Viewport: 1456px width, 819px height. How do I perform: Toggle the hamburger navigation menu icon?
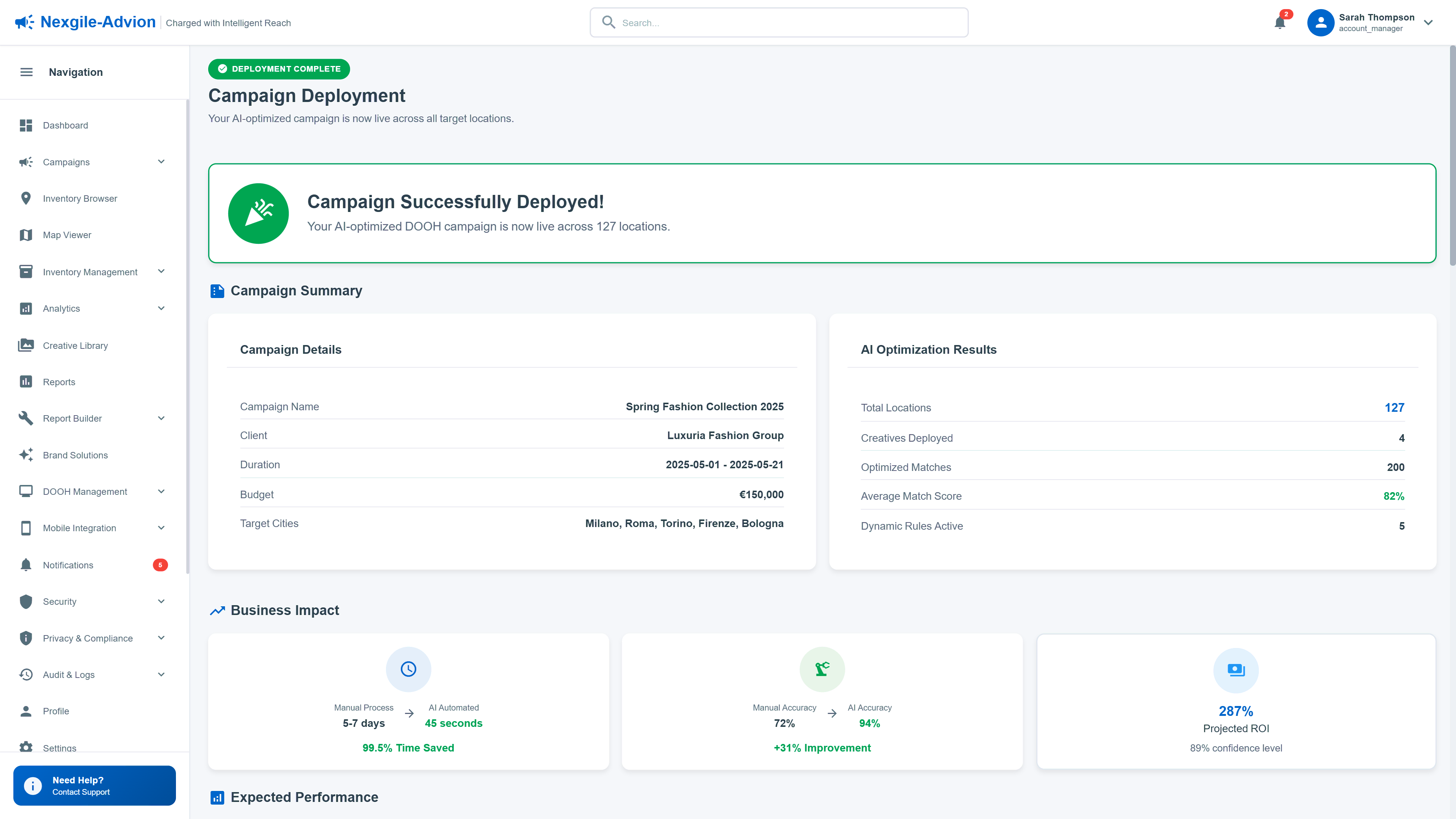point(27,72)
